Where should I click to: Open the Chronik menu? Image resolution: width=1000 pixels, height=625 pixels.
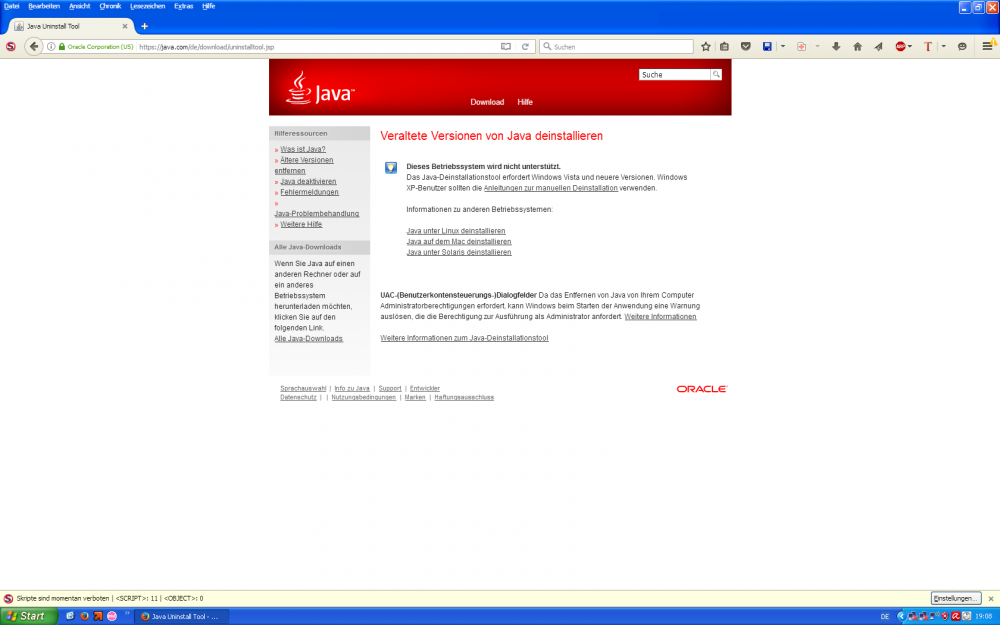(110, 6)
